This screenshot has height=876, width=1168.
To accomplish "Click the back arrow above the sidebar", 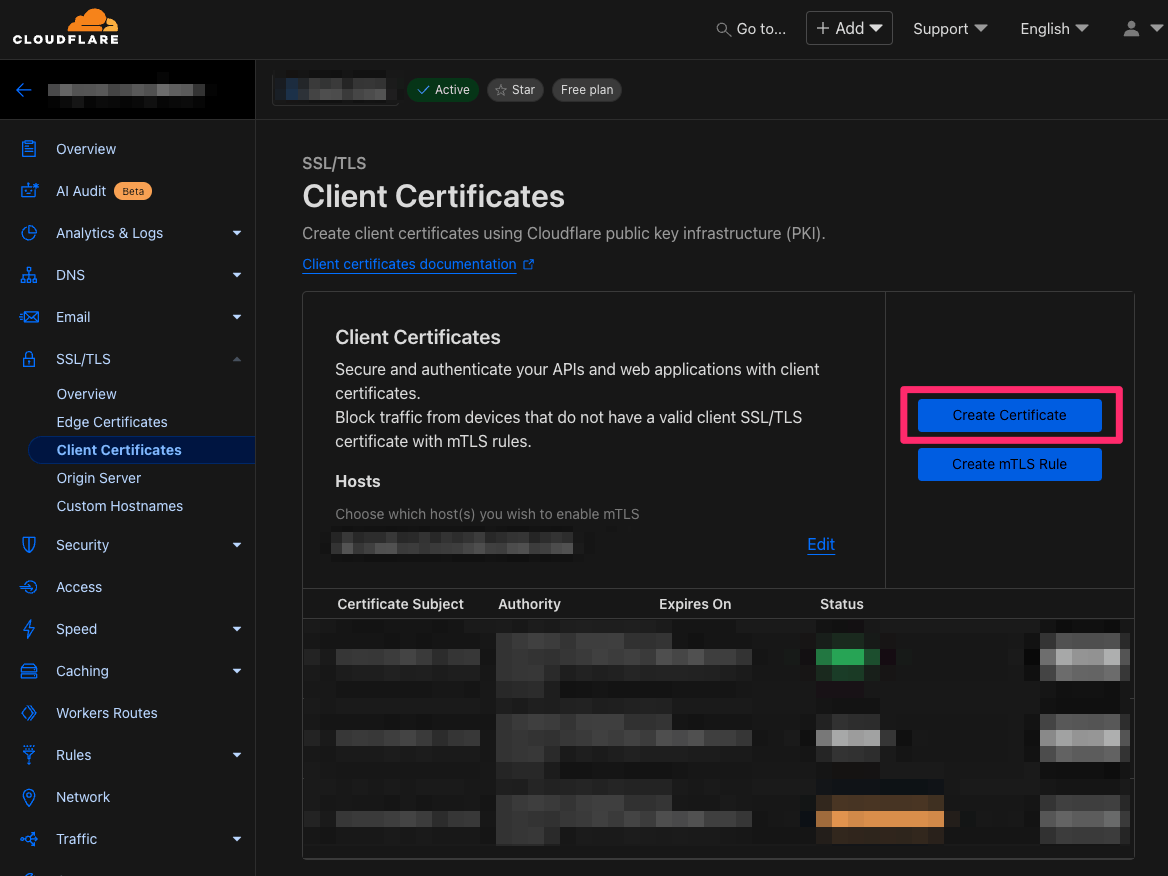I will coord(24,89).
